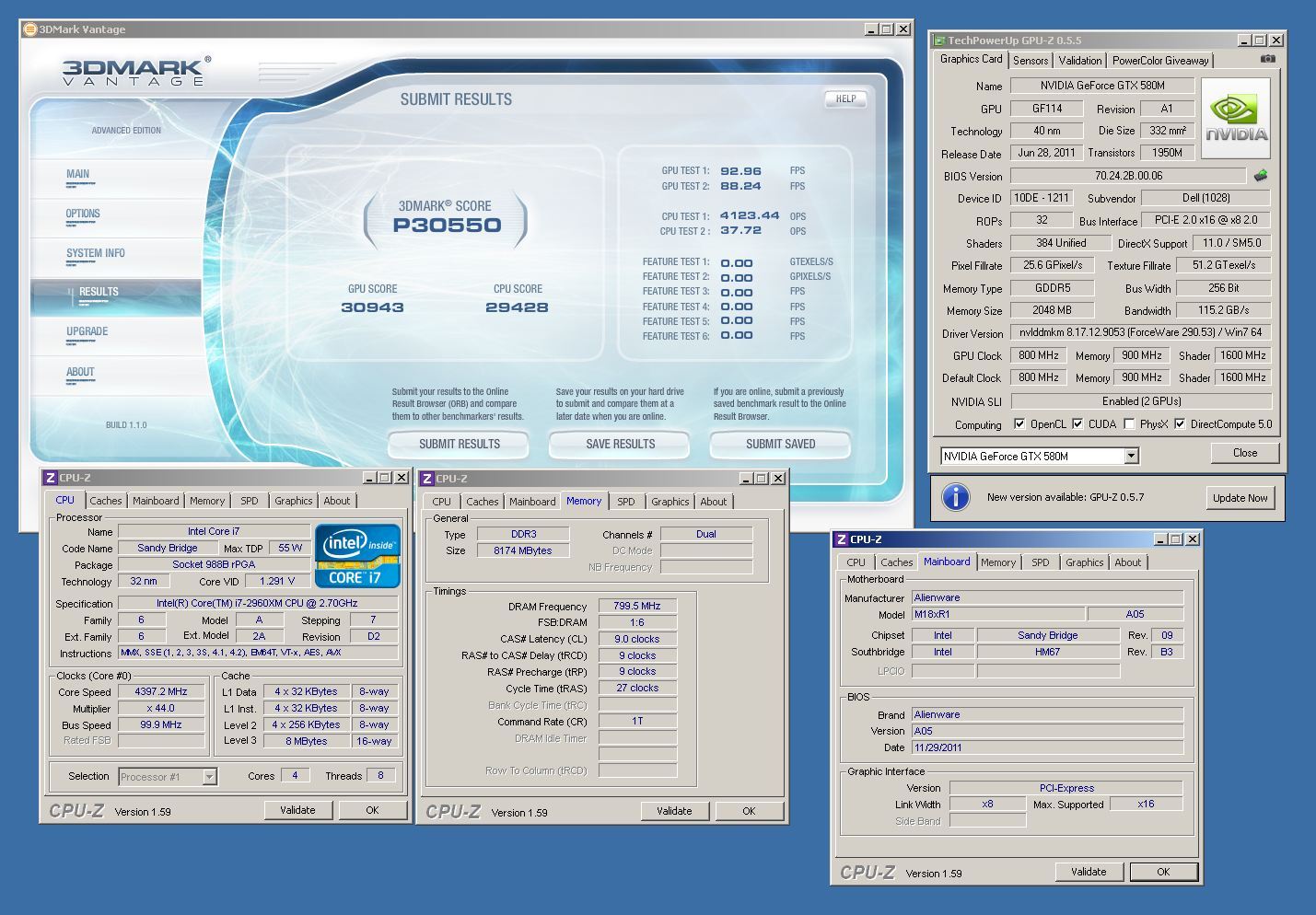Click the DRAM Frequency value 799.5 MHz
Image resolution: width=1316 pixels, height=915 pixels.
click(x=637, y=606)
